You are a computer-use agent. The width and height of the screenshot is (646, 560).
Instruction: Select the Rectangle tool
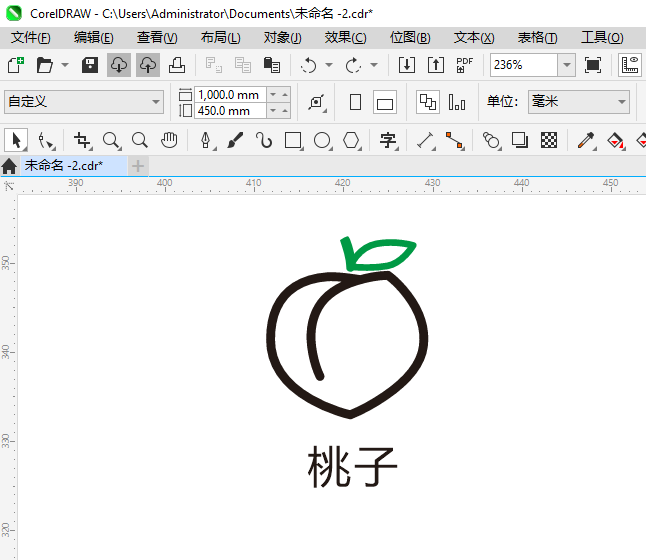coord(293,141)
